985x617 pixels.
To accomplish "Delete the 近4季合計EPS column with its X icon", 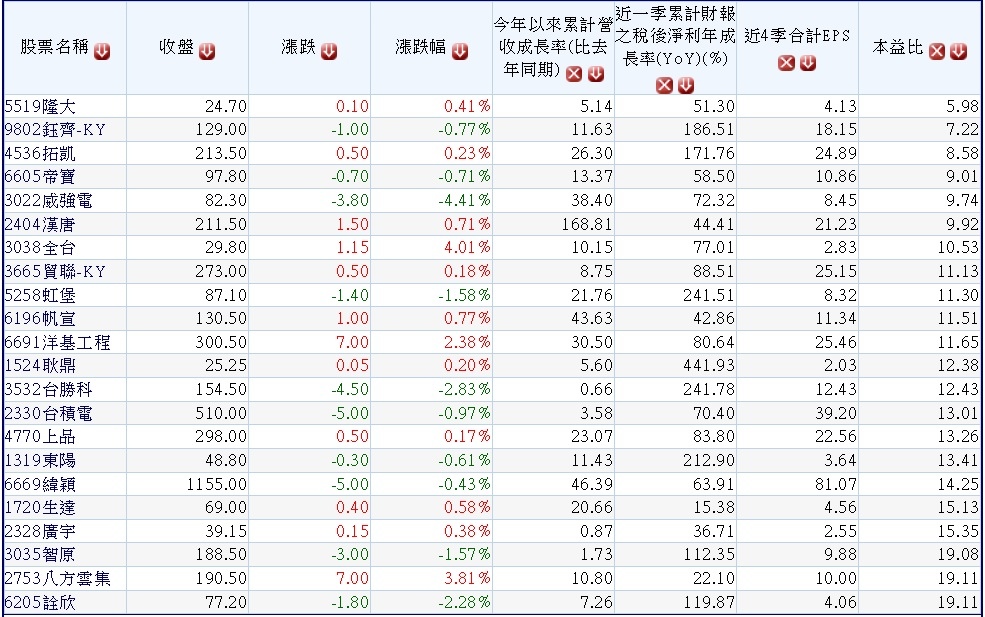I will click(x=786, y=63).
